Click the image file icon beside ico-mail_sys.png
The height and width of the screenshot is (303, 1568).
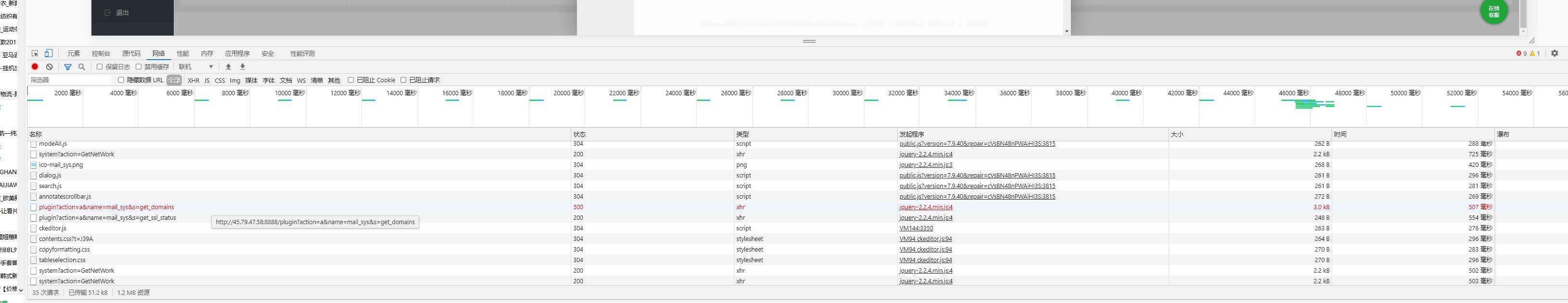tap(34, 165)
